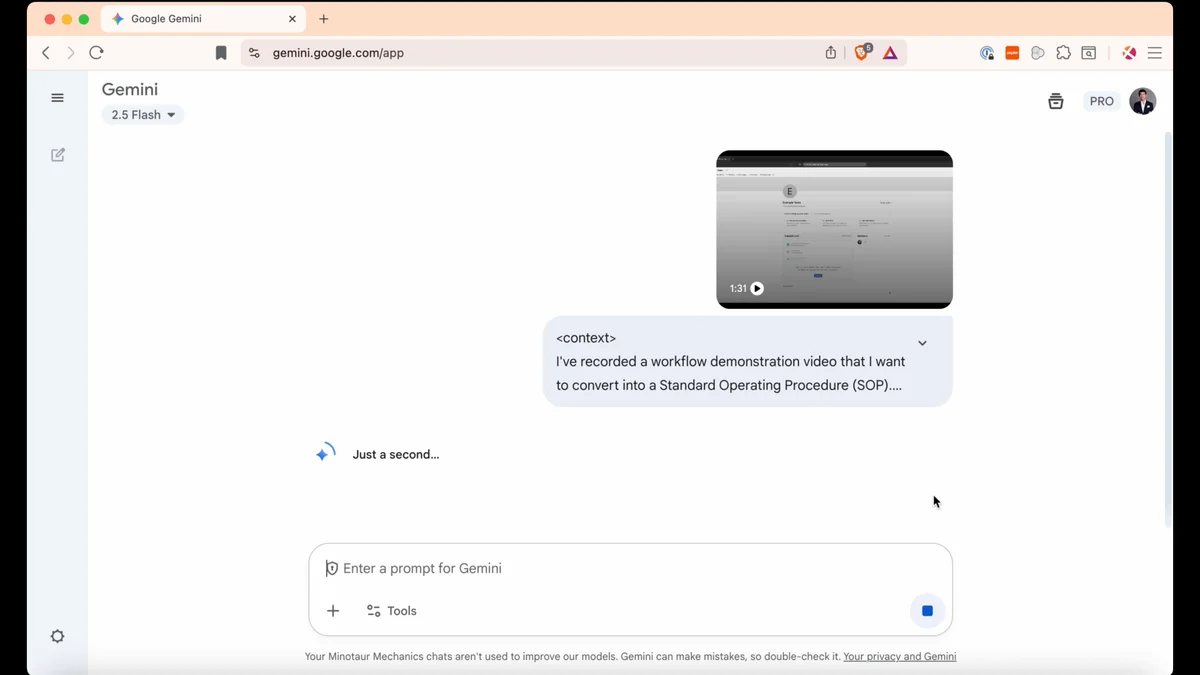Screen dimensions: 1200x675
Task: Open the Tools options menu
Action: [392, 611]
